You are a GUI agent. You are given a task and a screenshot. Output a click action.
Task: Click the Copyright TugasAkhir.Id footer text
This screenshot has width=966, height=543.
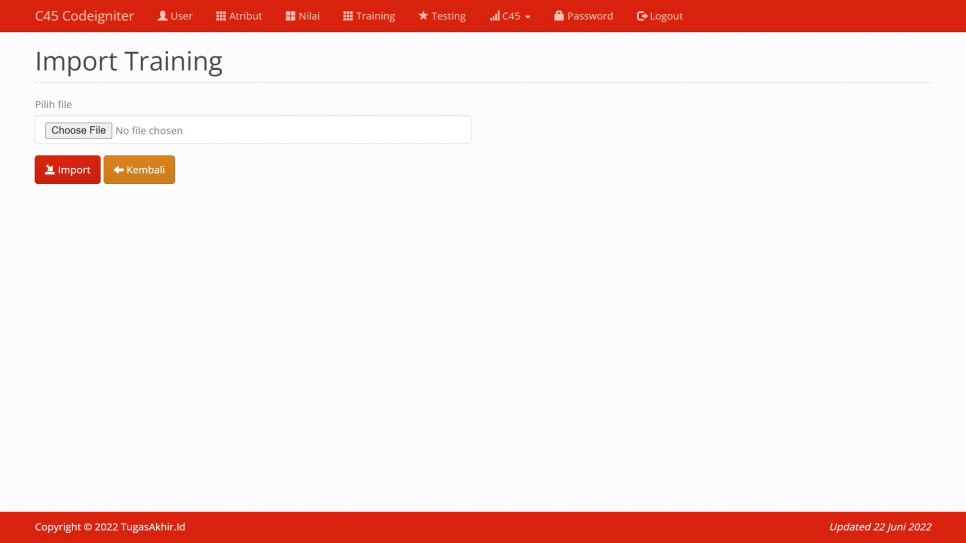pos(110,527)
